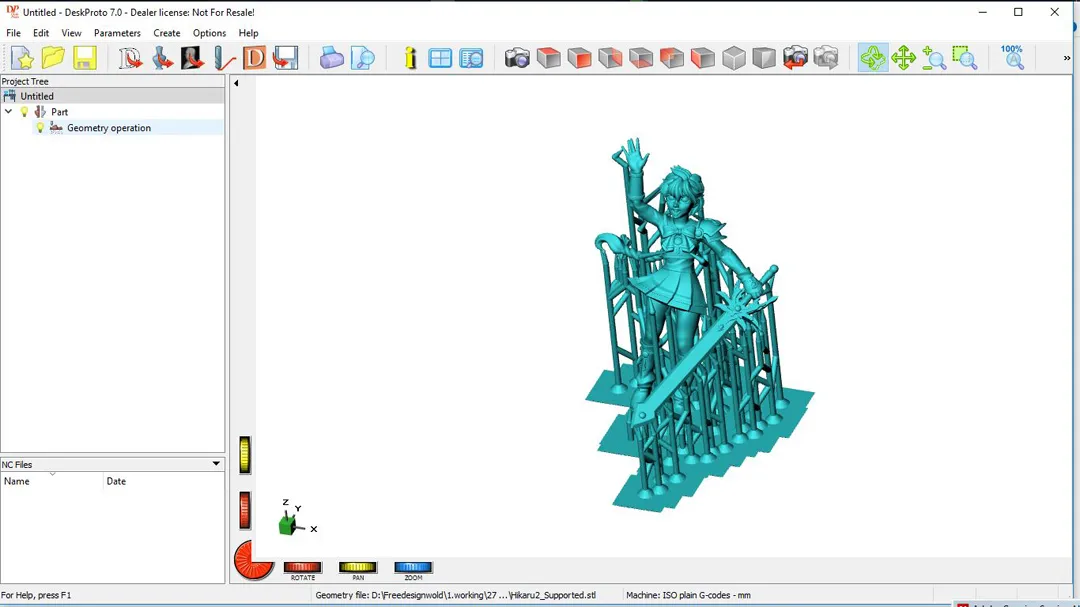
Task: Open the View menu
Action: (x=71, y=33)
